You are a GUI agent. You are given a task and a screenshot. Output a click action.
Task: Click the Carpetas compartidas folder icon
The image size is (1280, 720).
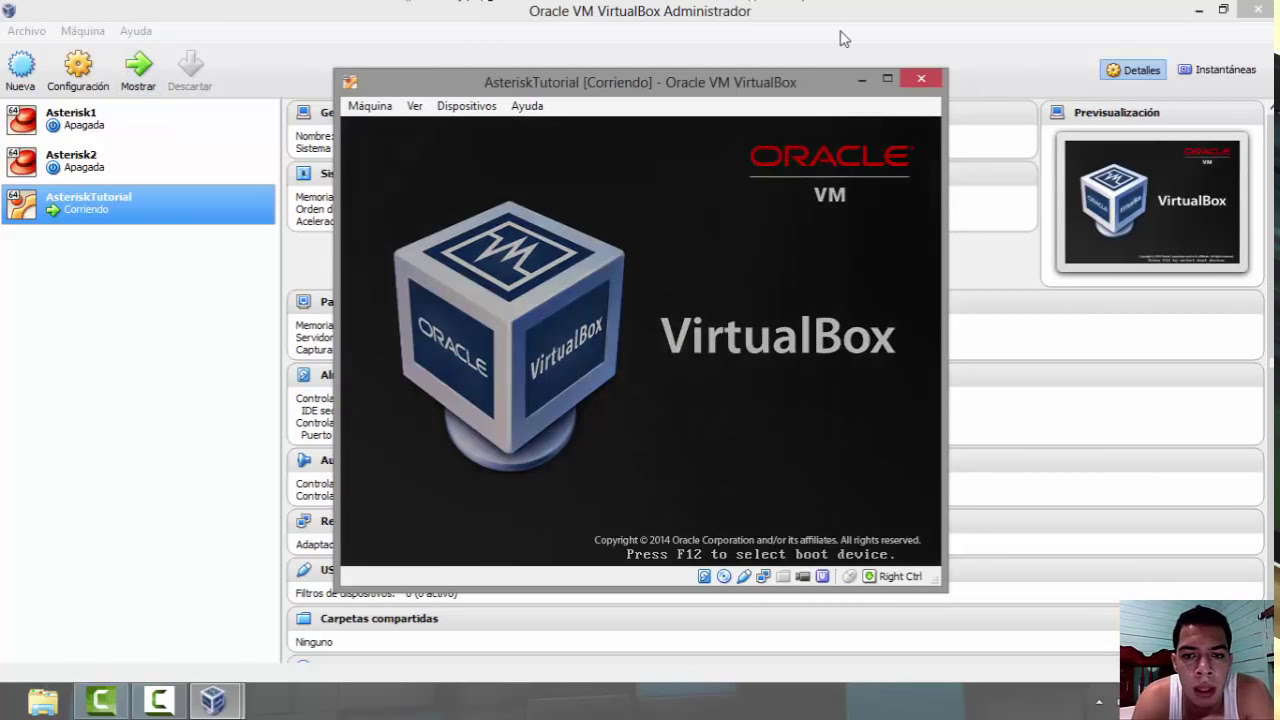[304, 619]
